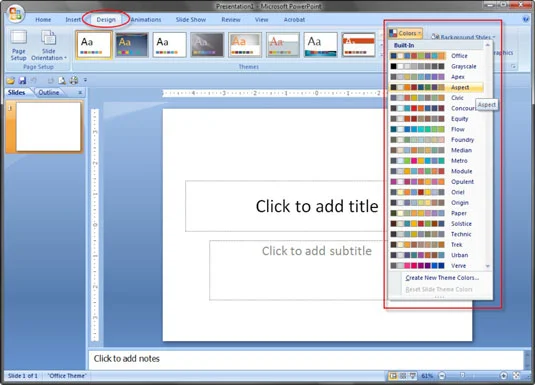Open the Review ribbon tab
The image size is (535, 385).
[231, 20]
